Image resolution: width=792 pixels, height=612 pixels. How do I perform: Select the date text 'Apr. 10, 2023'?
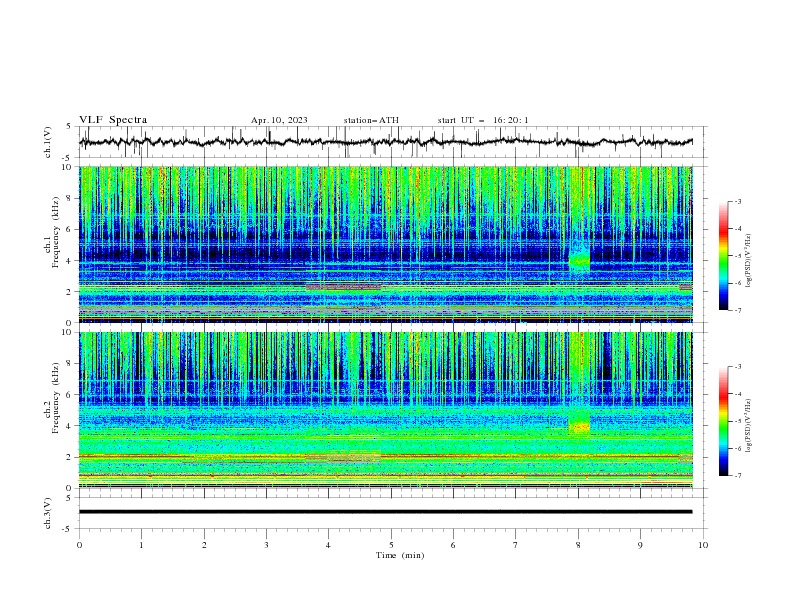click(279, 120)
